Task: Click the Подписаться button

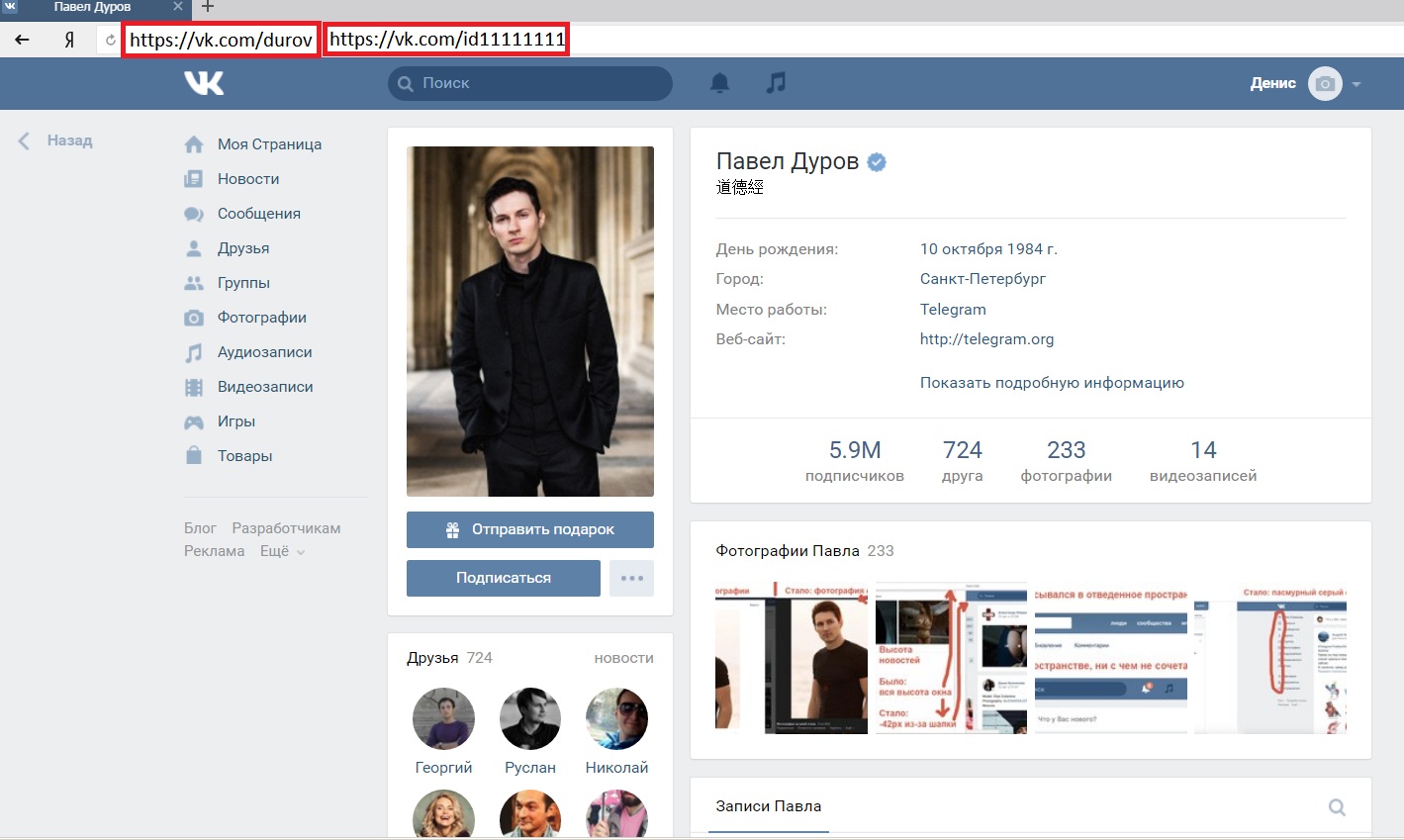Action: click(504, 578)
